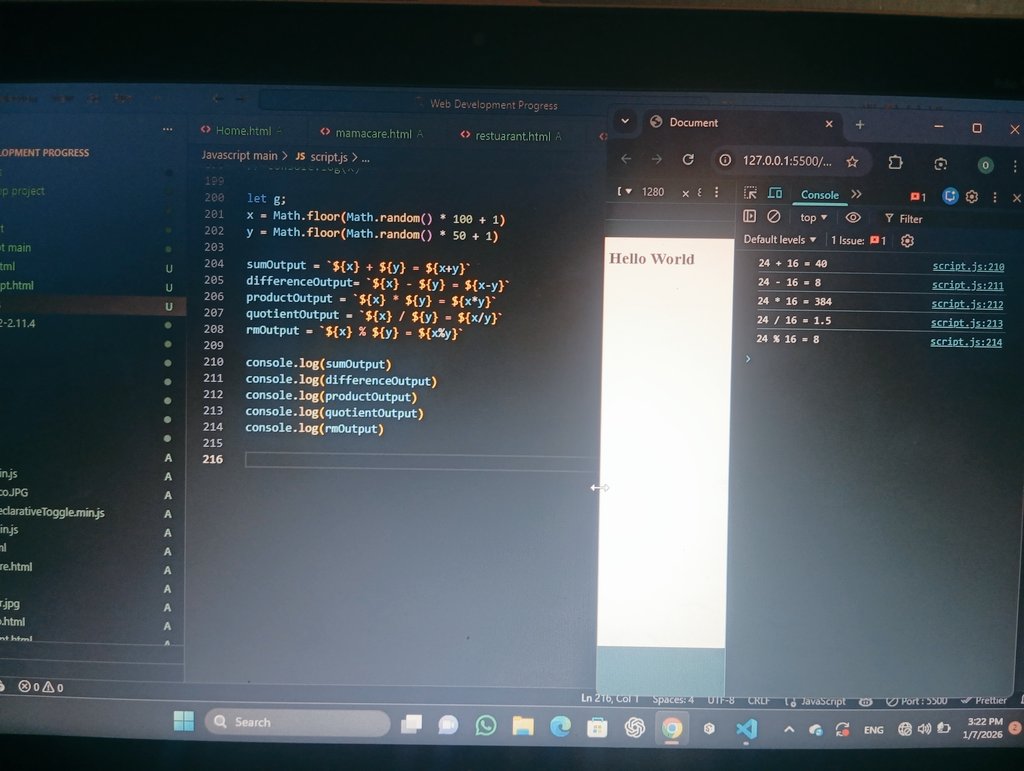Open a new Chrome tab with plus button
The image size is (1024, 771).
click(x=859, y=125)
